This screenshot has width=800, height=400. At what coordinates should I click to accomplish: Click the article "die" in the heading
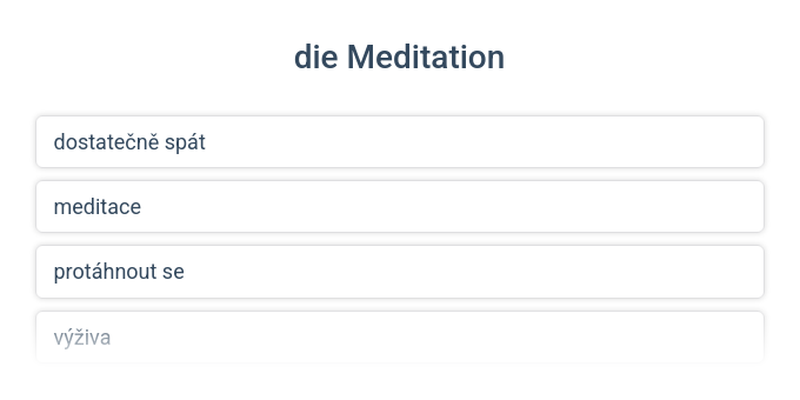[x=316, y=57]
